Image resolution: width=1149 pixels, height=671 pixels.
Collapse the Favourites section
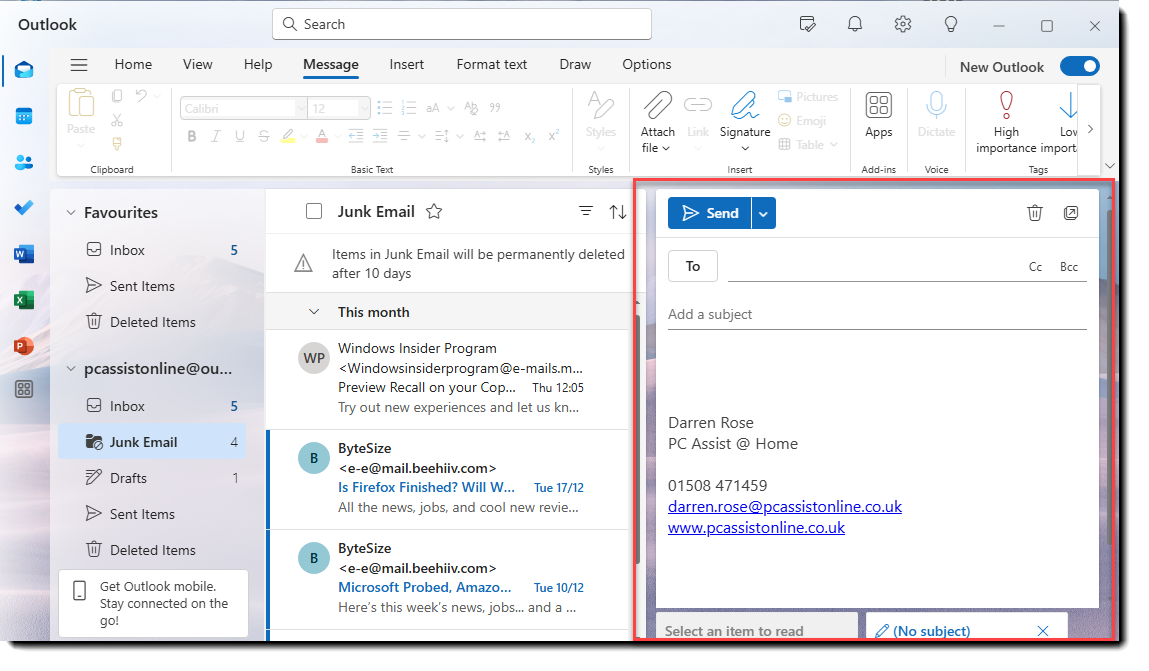tap(70, 212)
